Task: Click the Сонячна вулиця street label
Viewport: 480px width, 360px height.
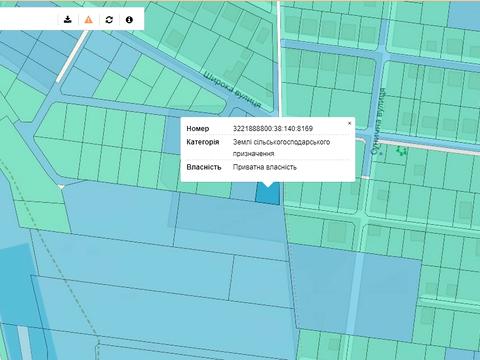Action: point(378,122)
